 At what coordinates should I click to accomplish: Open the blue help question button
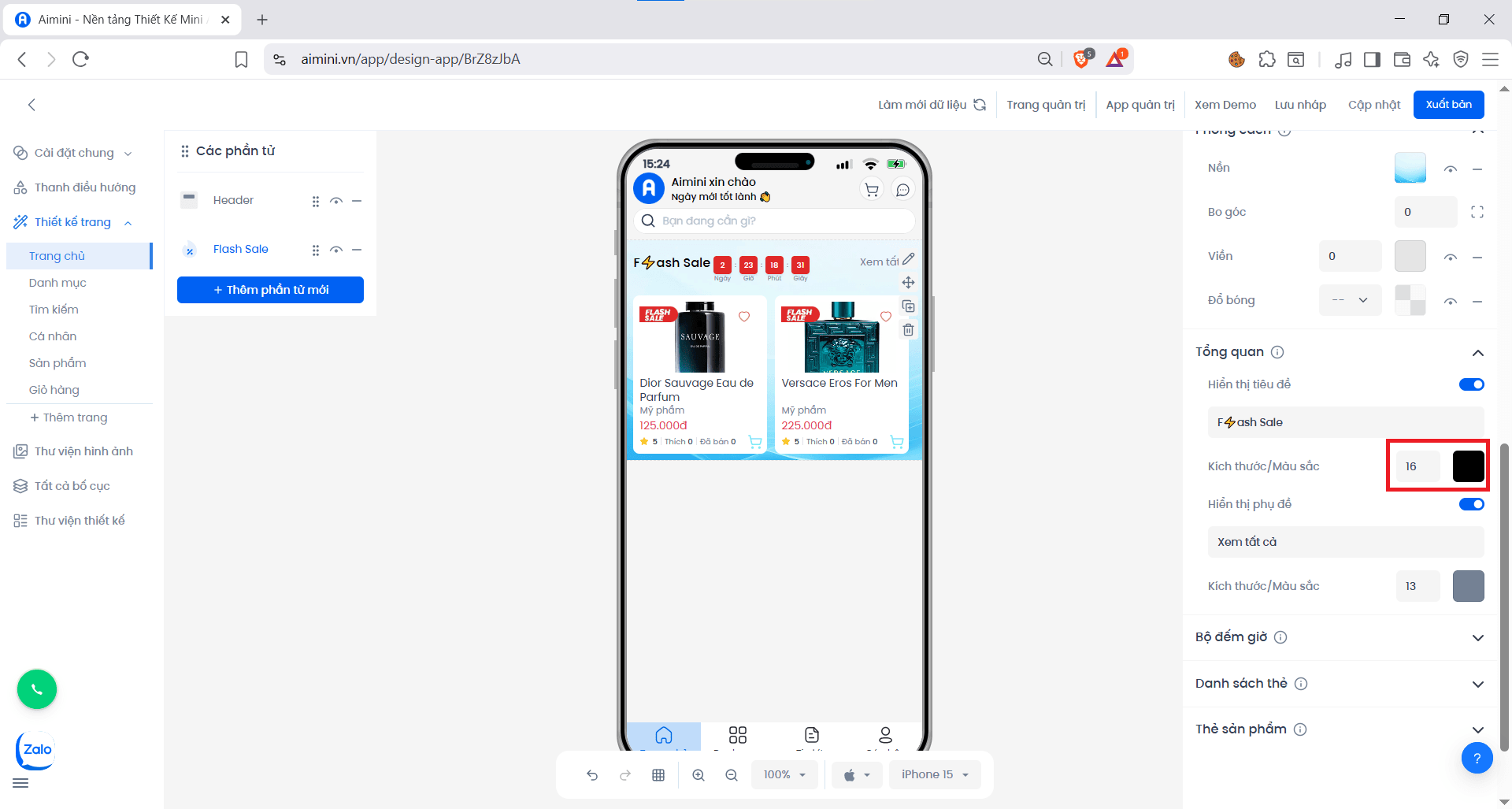click(1477, 758)
